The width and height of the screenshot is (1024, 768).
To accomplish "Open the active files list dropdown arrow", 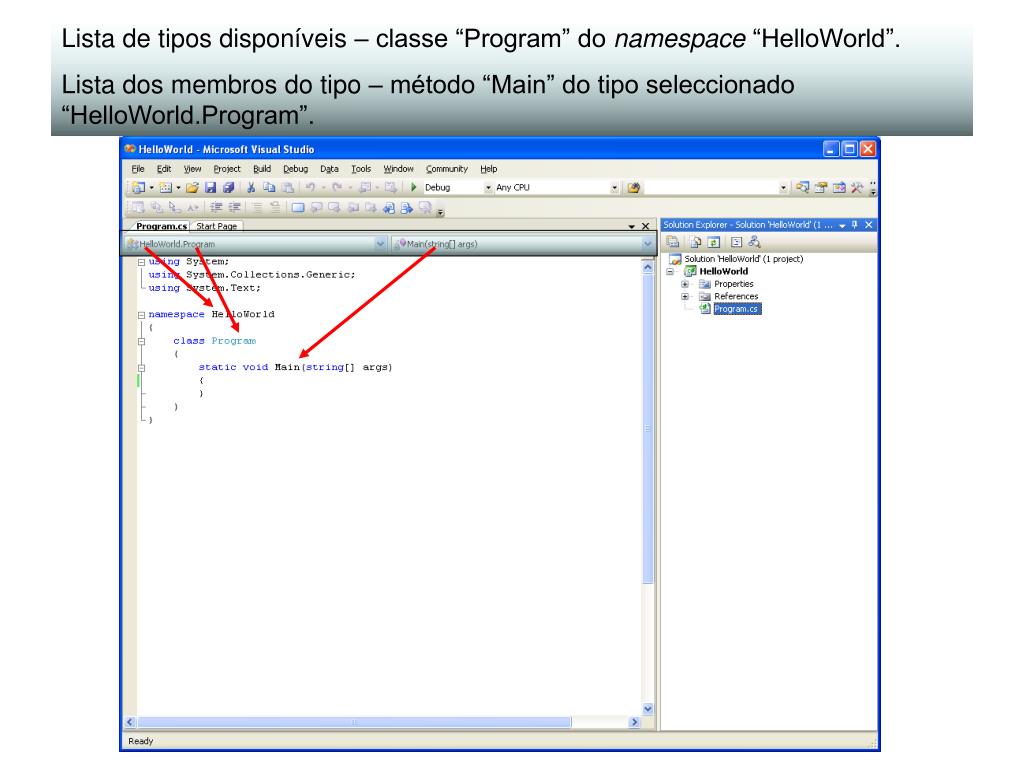I will coord(632,227).
